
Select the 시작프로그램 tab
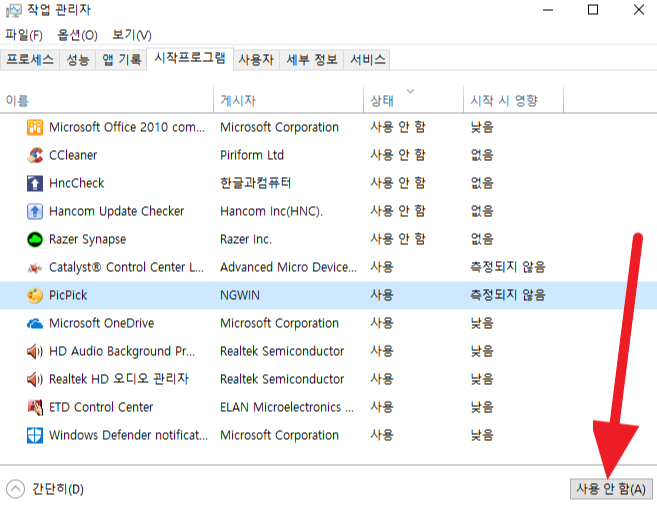point(190,58)
